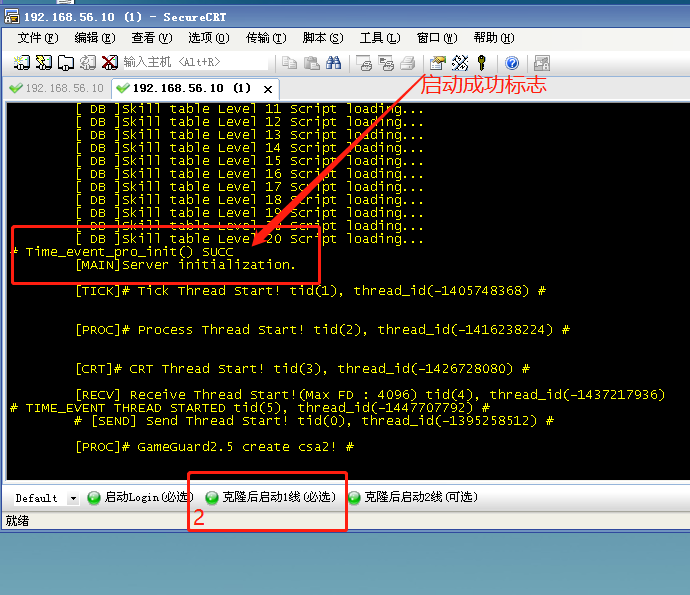Open the 选项(O) menu
This screenshot has width=690, height=595.
[209, 38]
